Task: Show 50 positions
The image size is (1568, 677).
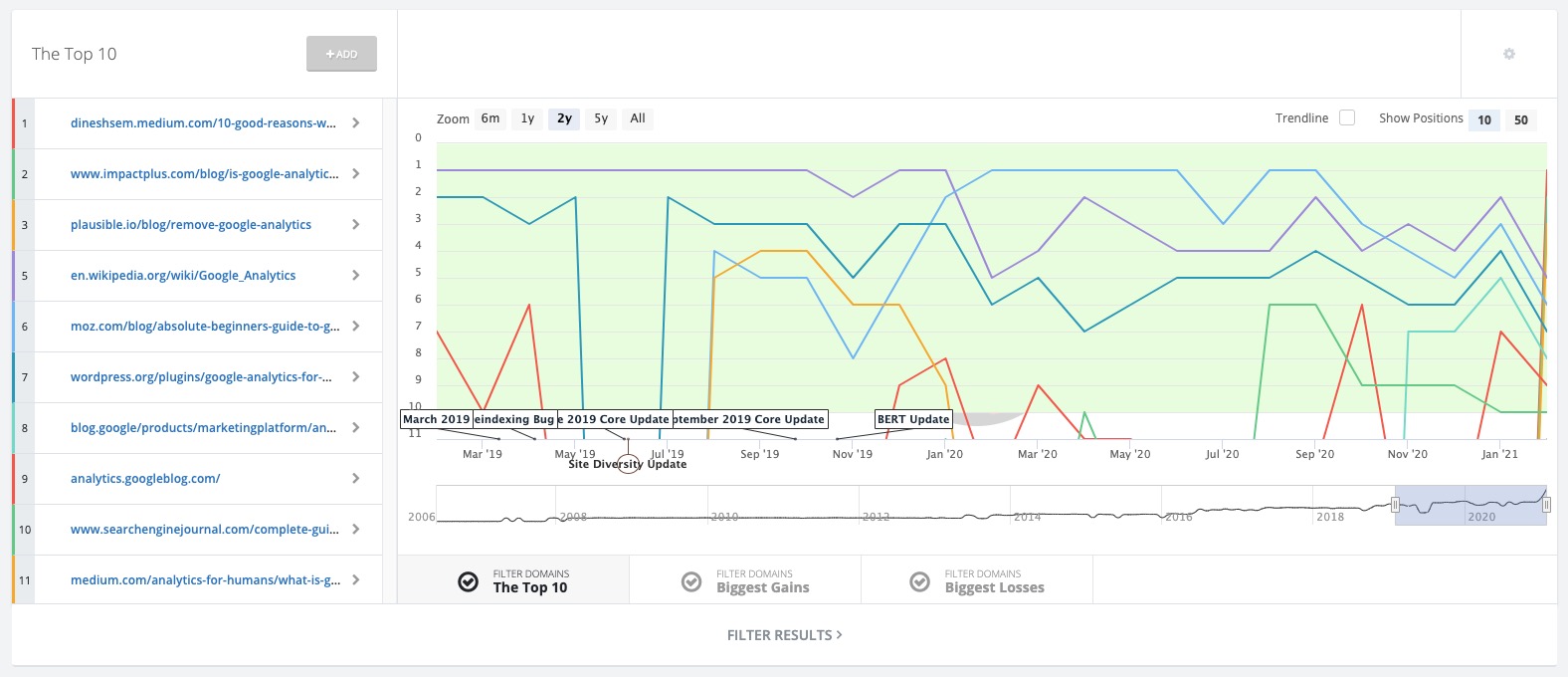Action: pyautogui.click(x=1521, y=119)
